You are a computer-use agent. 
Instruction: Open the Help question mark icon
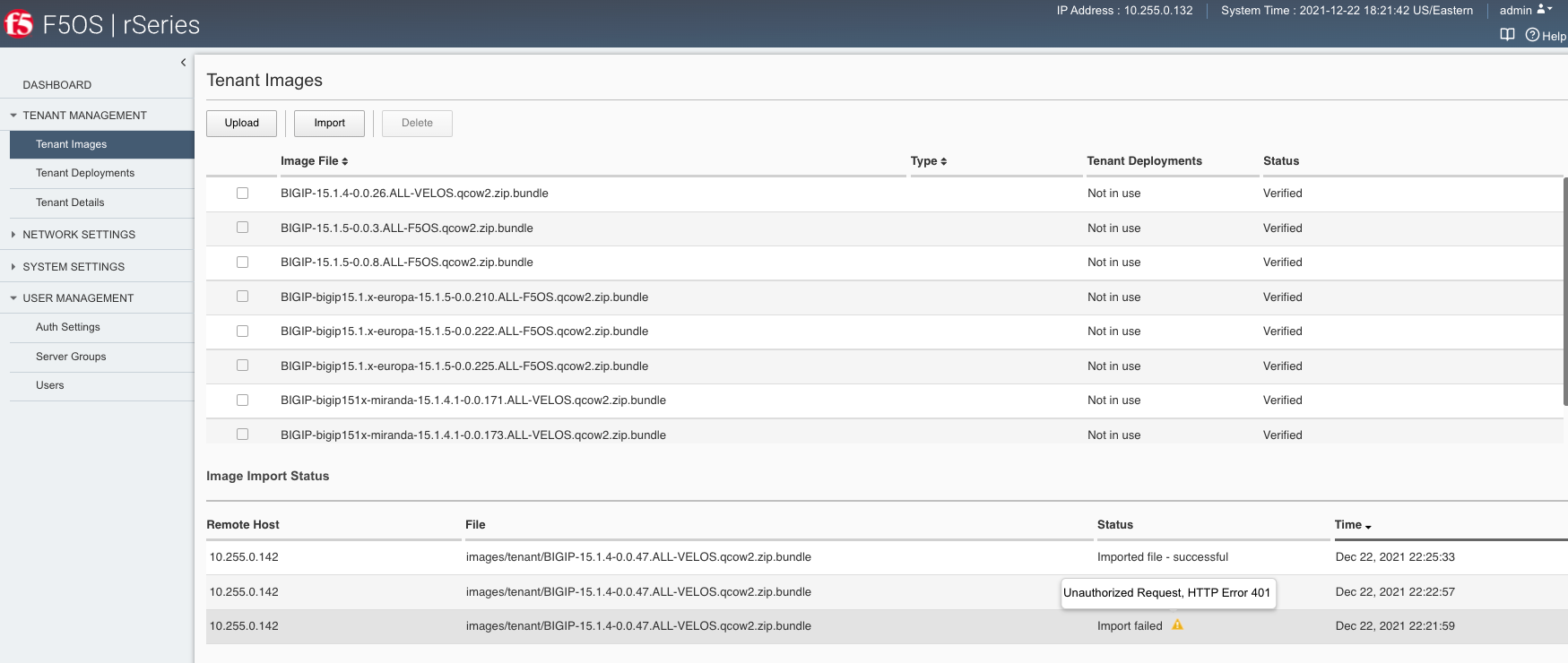point(1532,35)
